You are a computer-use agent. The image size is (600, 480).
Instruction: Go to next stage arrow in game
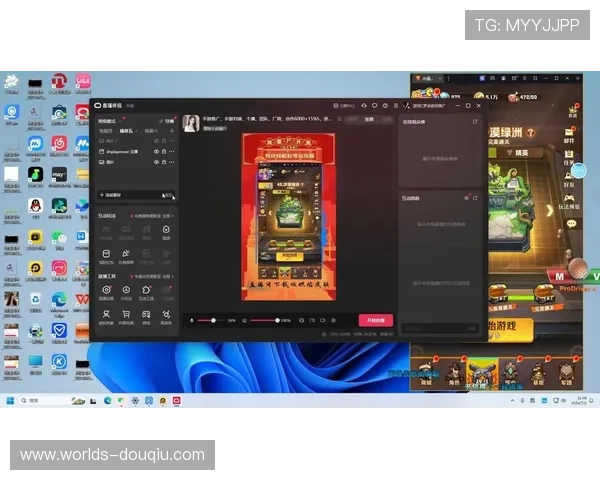pyautogui.click(x=550, y=211)
